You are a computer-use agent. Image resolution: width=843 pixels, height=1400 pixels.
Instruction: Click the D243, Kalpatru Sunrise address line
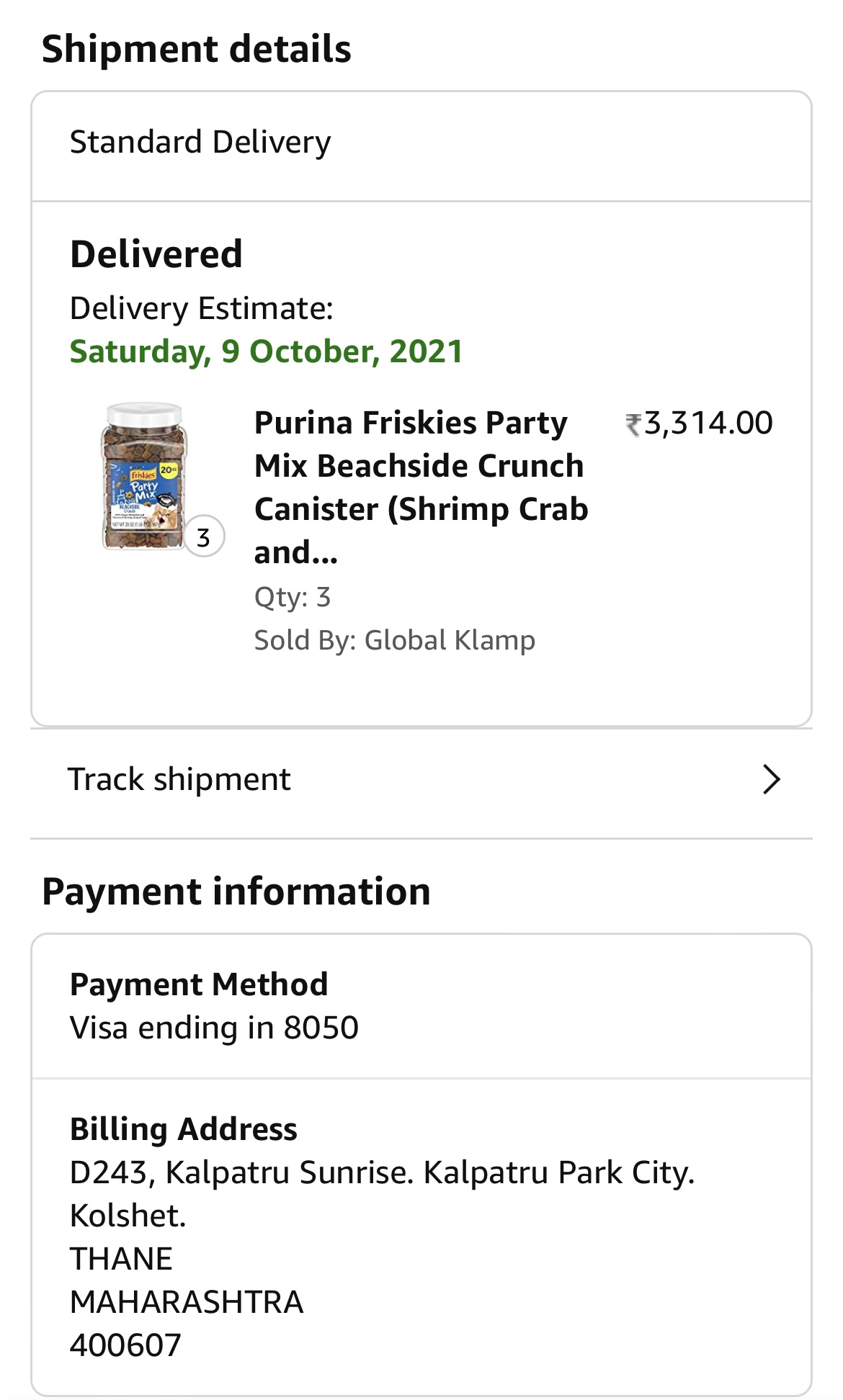(382, 1172)
